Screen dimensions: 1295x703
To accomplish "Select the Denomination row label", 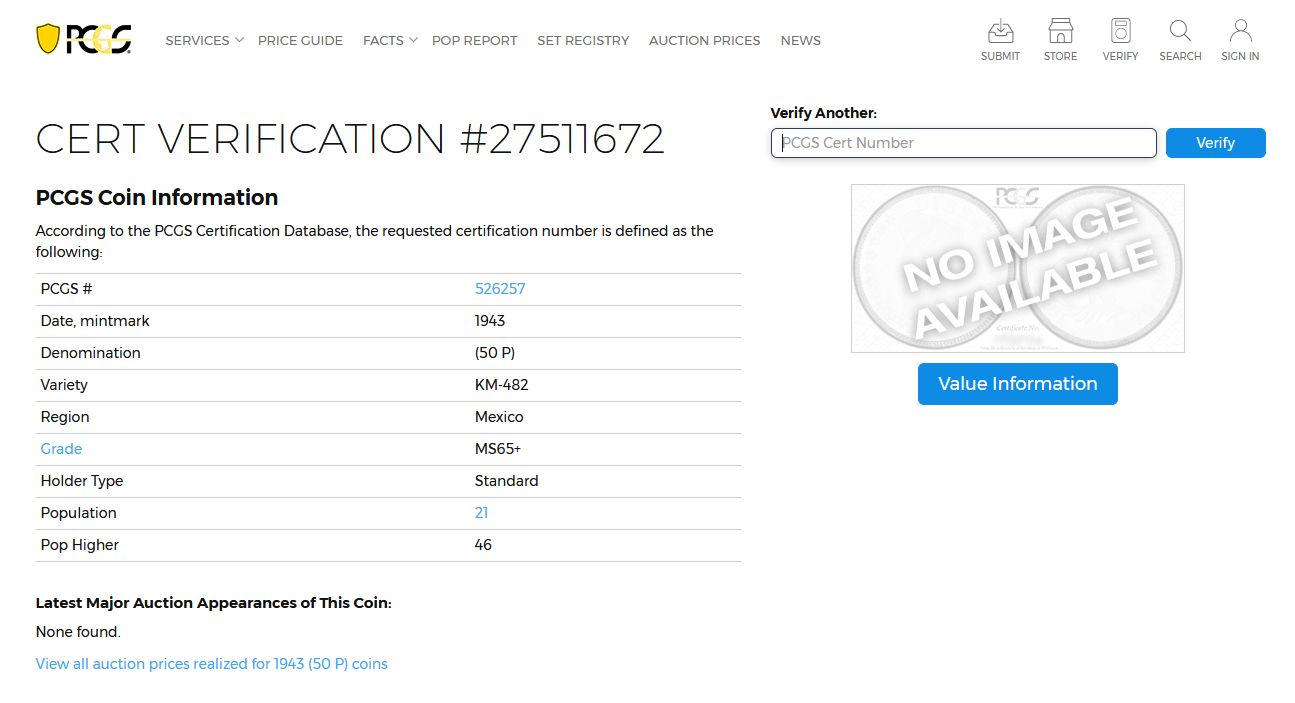I will (x=91, y=353).
